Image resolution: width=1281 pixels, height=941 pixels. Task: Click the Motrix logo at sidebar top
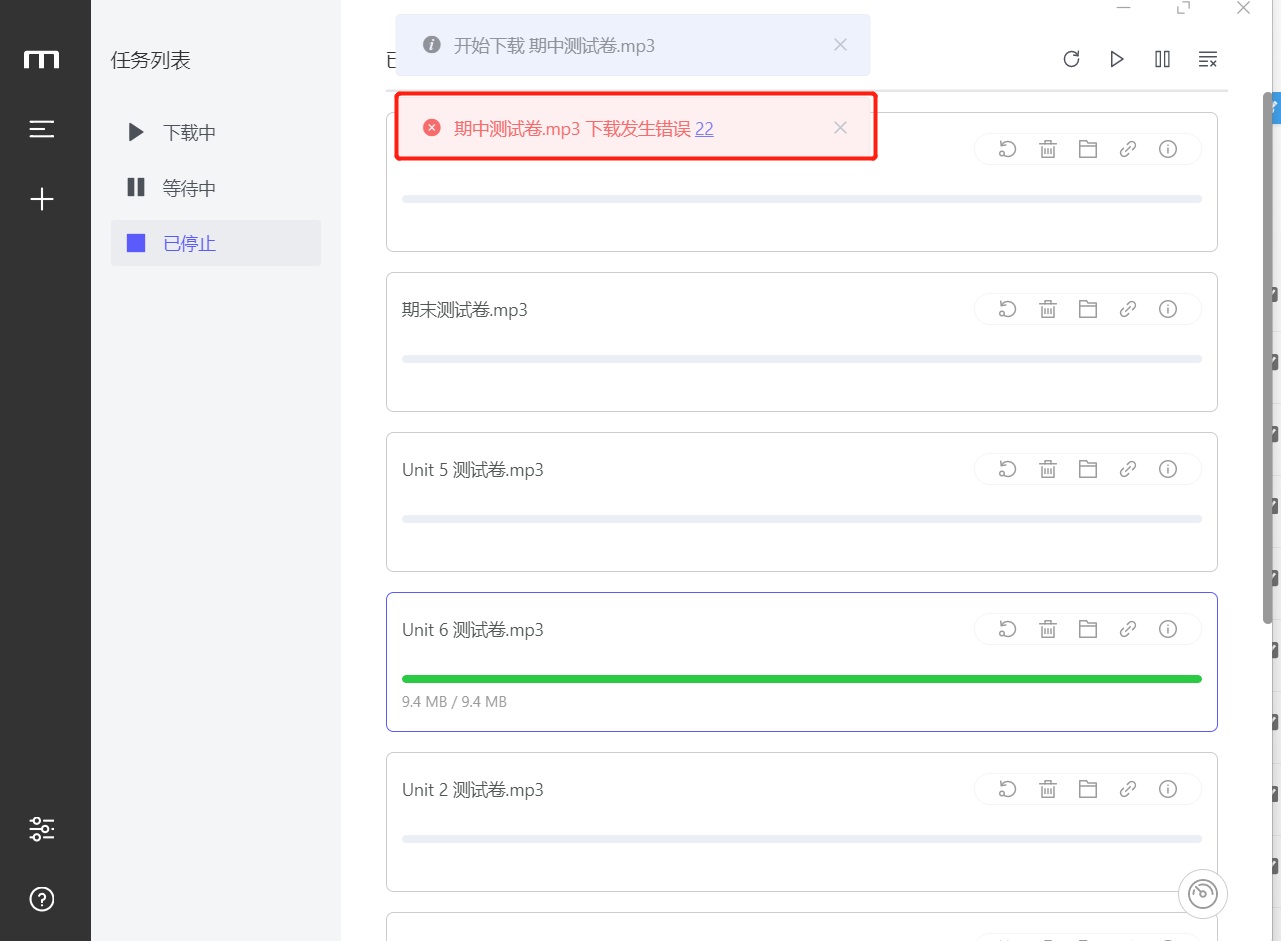[42, 60]
